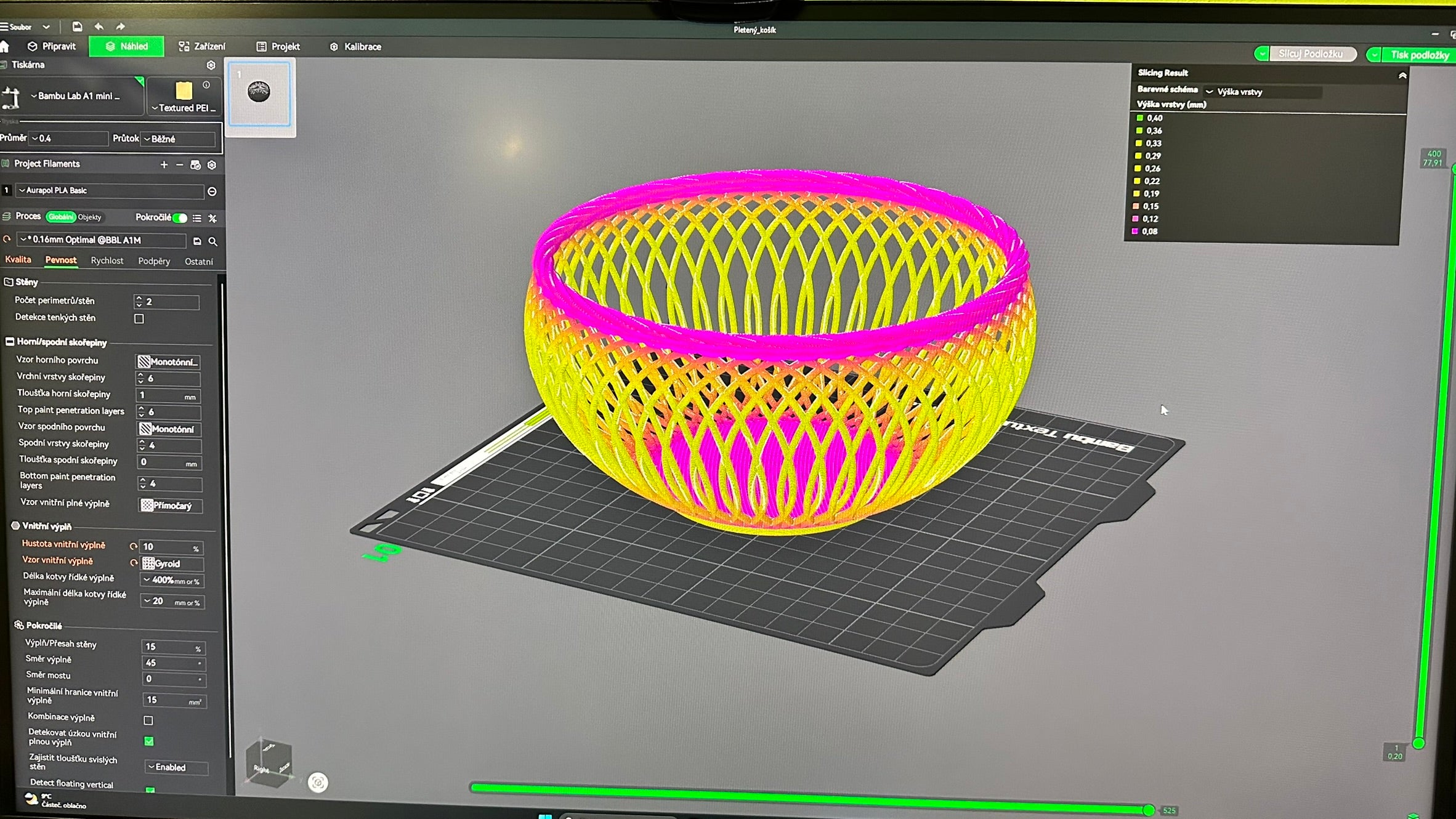Open Aurapol PLA Basic filament dropdown
1456x819 pixels.
(110, 191)
